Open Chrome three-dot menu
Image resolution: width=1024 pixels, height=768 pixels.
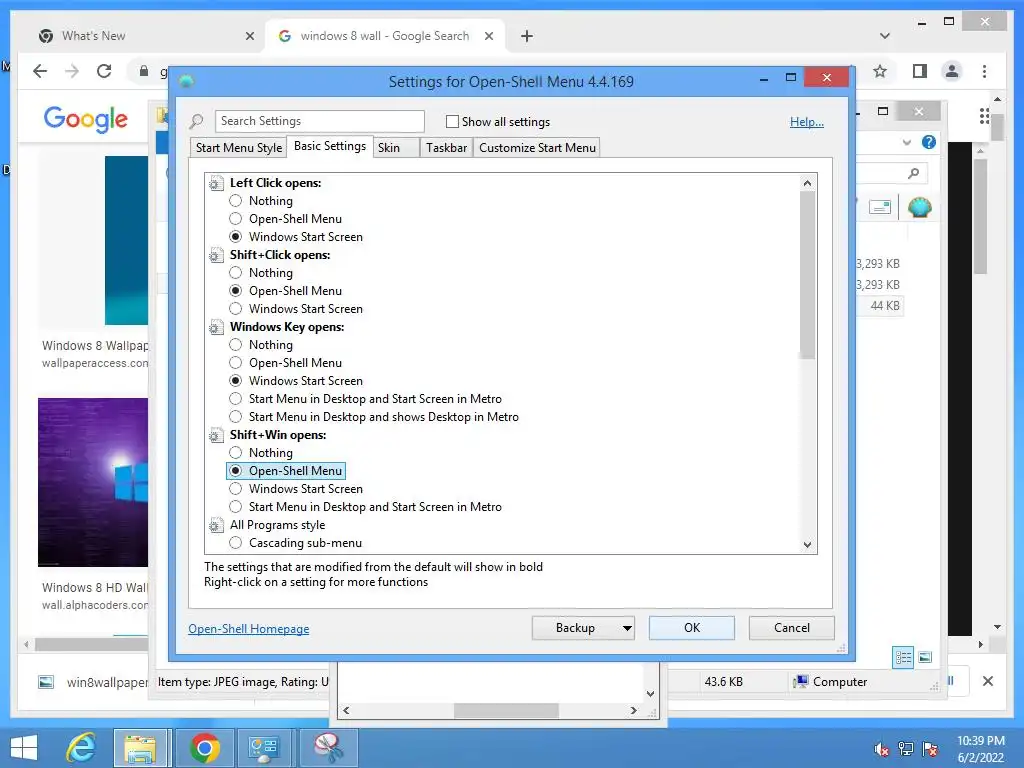984,71
